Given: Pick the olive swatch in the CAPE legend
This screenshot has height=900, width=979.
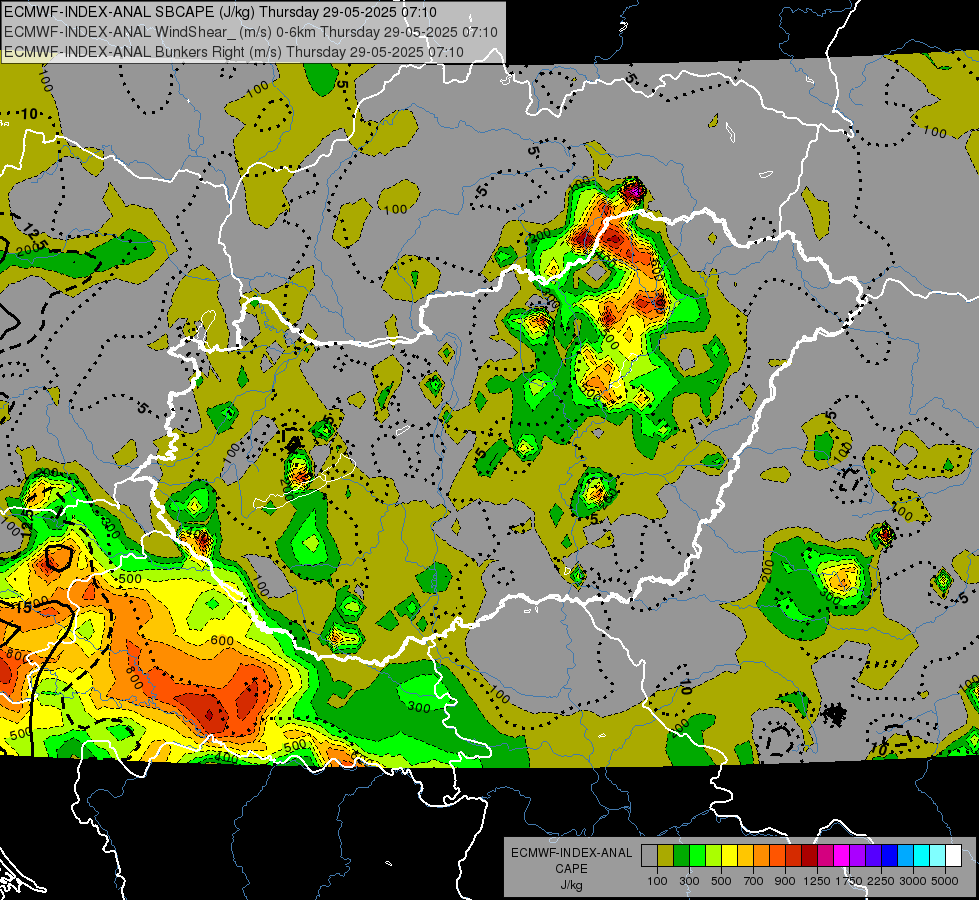Looking at the screenshot, I should click(x=666, y=856).
